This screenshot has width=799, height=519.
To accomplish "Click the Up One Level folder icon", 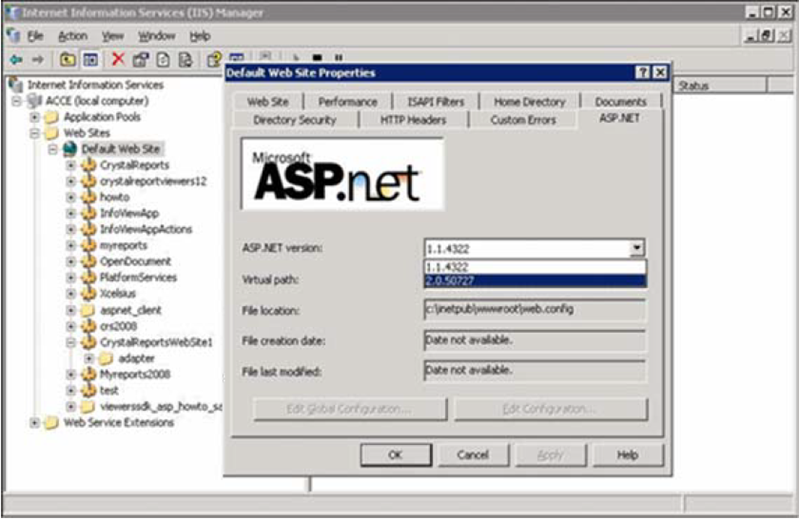I will (x=68, y=60).
